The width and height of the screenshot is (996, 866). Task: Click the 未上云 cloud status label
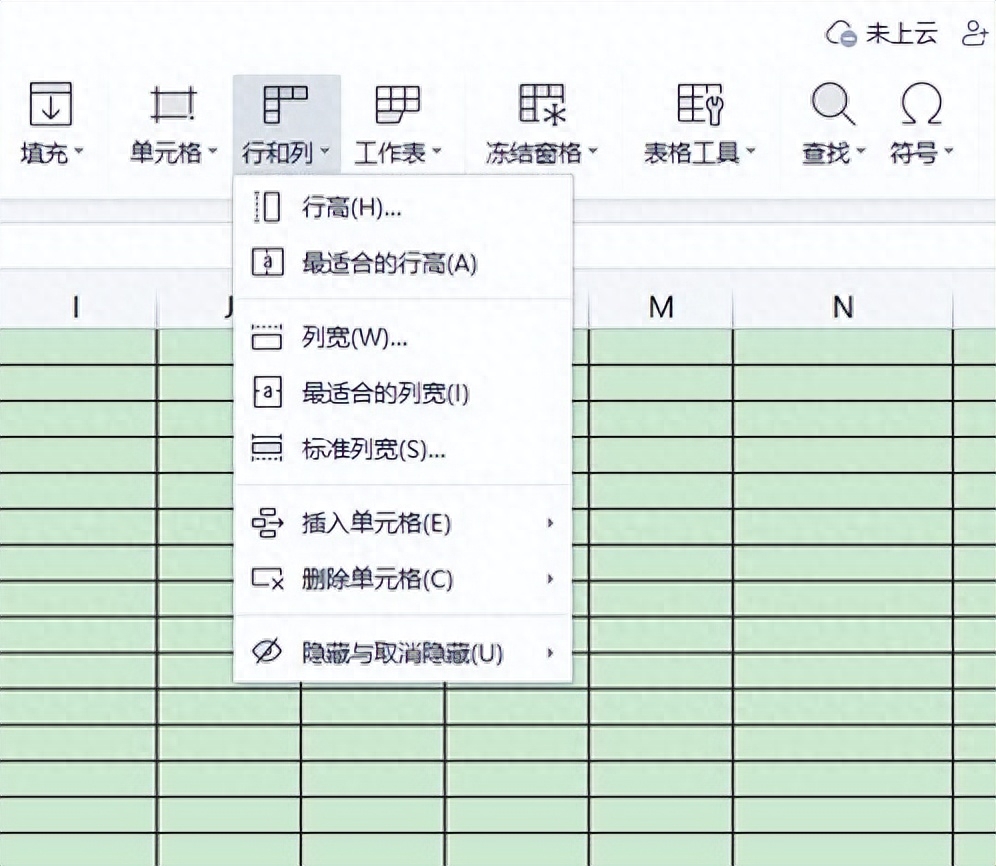(x=901, y=33)
